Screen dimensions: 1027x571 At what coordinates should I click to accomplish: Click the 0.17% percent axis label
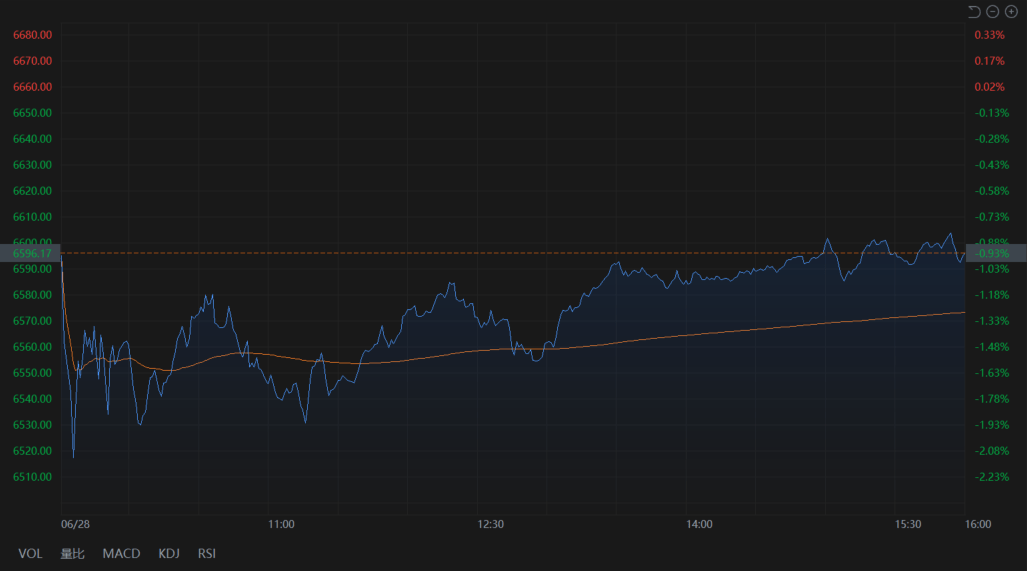[x=989, y=61]
